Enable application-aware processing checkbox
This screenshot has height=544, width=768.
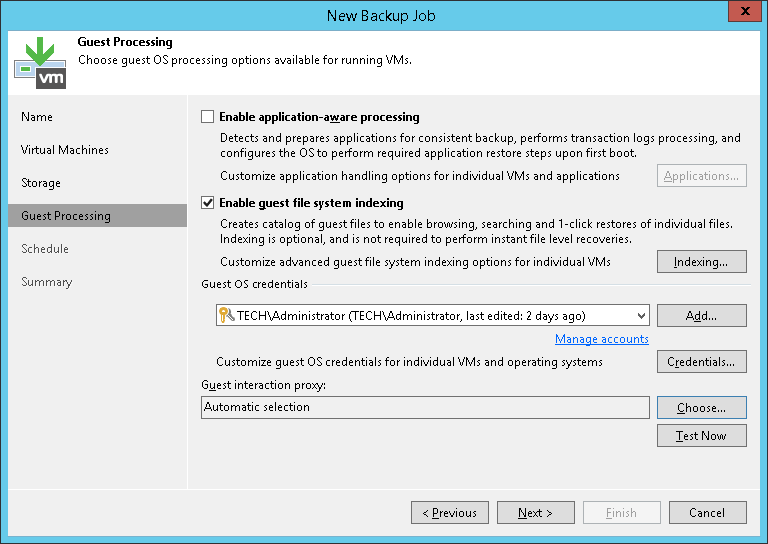tap(208, 117)
